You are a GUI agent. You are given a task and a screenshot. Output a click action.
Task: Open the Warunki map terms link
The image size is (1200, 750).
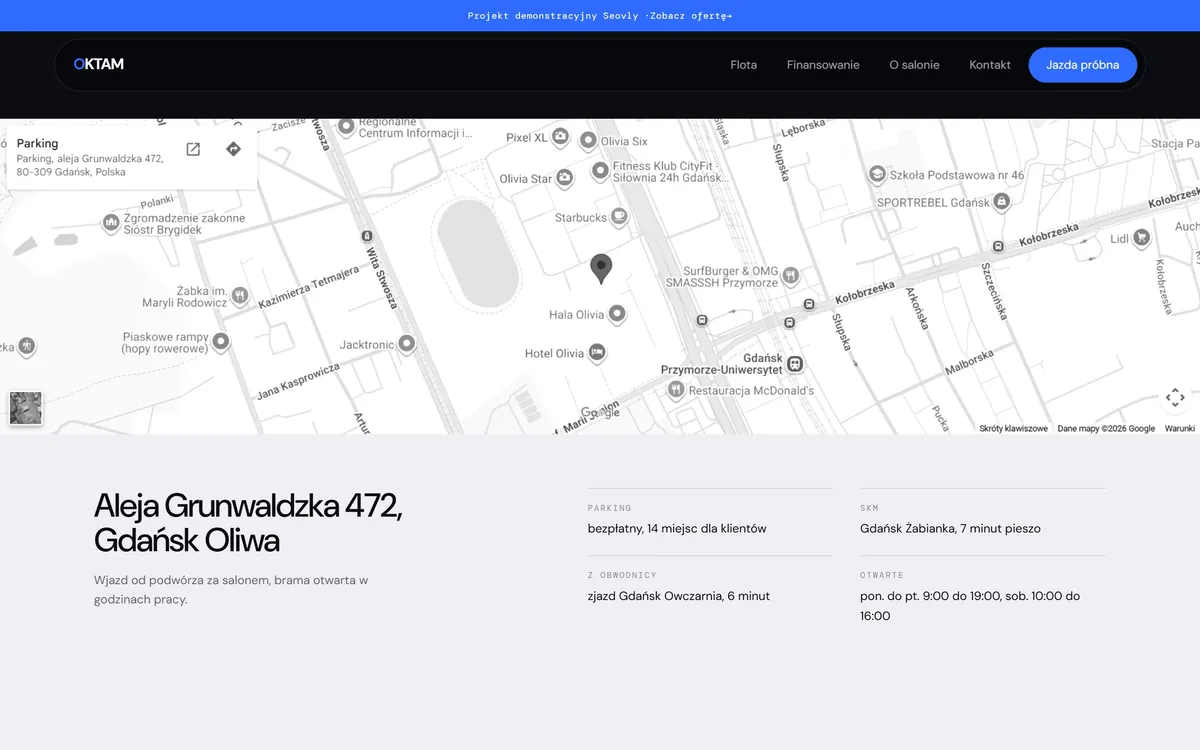[x=1180, y=428]
